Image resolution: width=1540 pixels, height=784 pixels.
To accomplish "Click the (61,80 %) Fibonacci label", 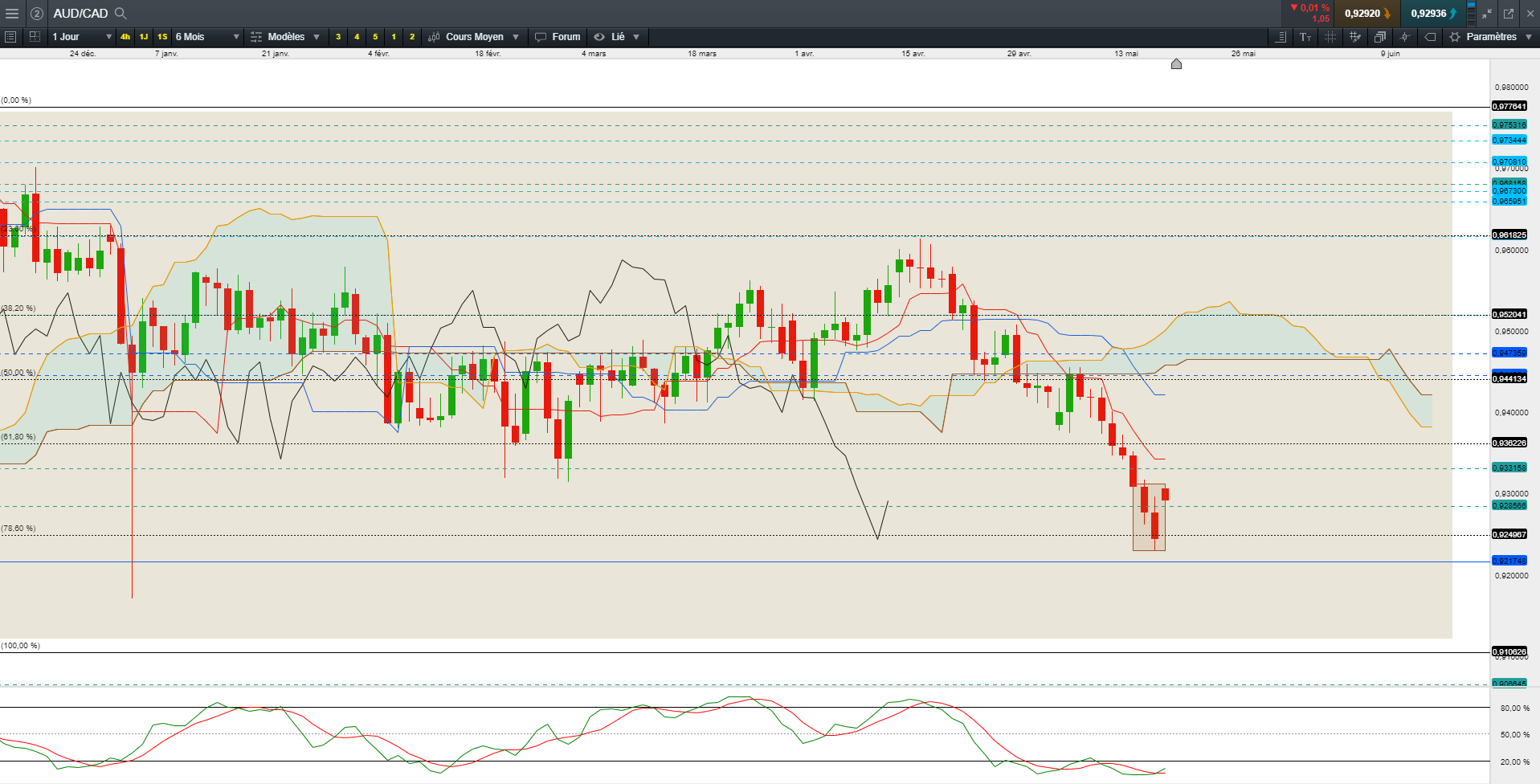I will point(18,437).
